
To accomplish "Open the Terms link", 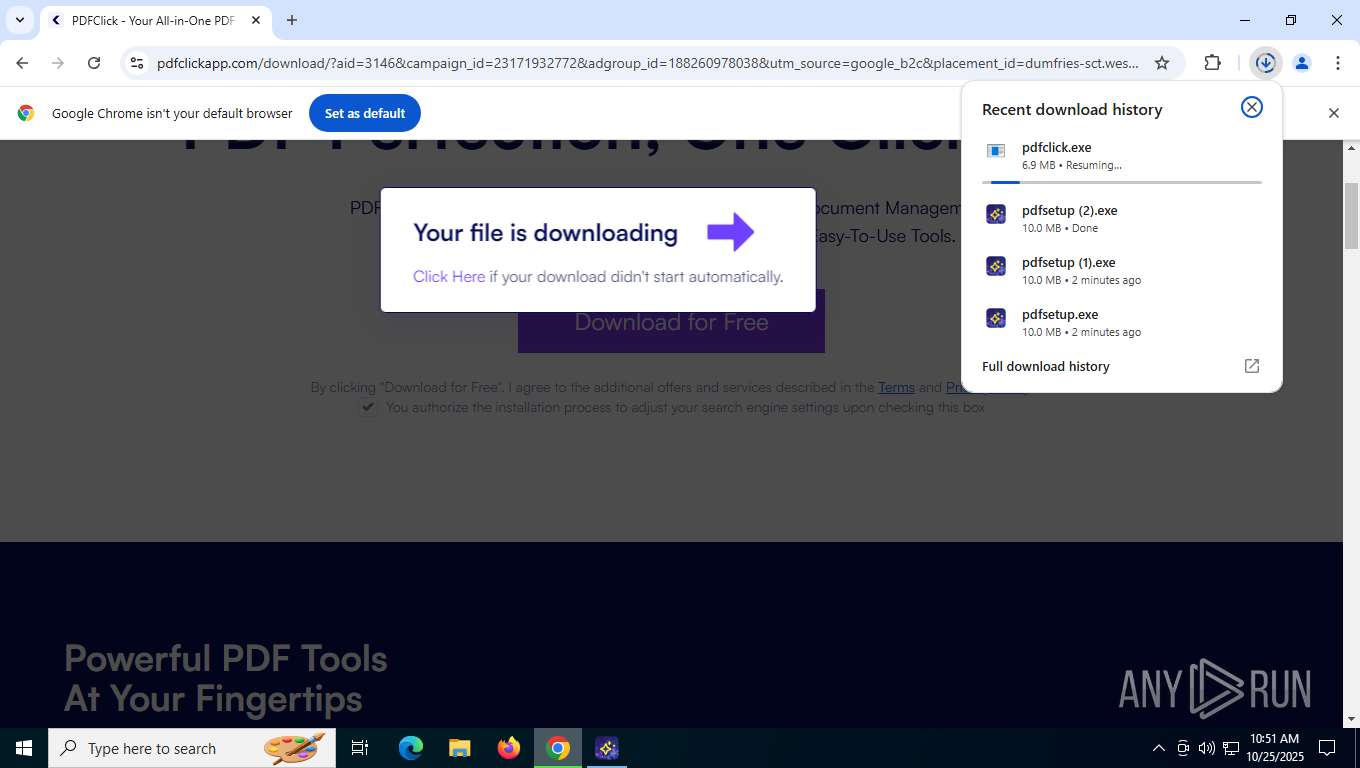I will click(x=896, y=387).
